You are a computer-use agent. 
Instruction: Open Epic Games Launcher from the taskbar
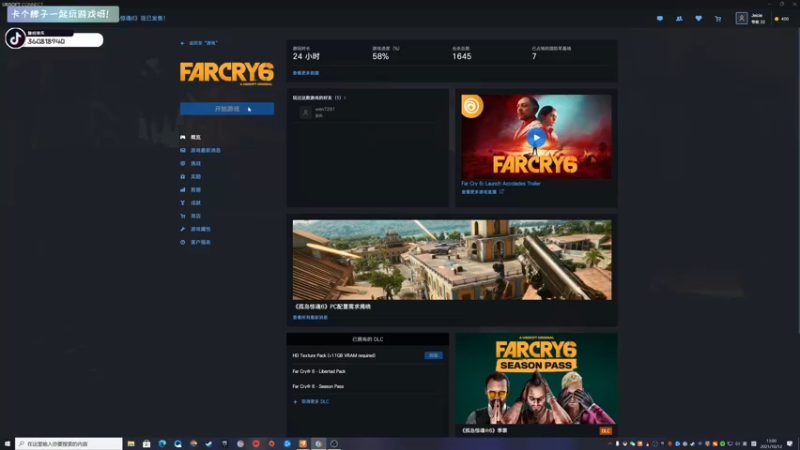point(224,444)
